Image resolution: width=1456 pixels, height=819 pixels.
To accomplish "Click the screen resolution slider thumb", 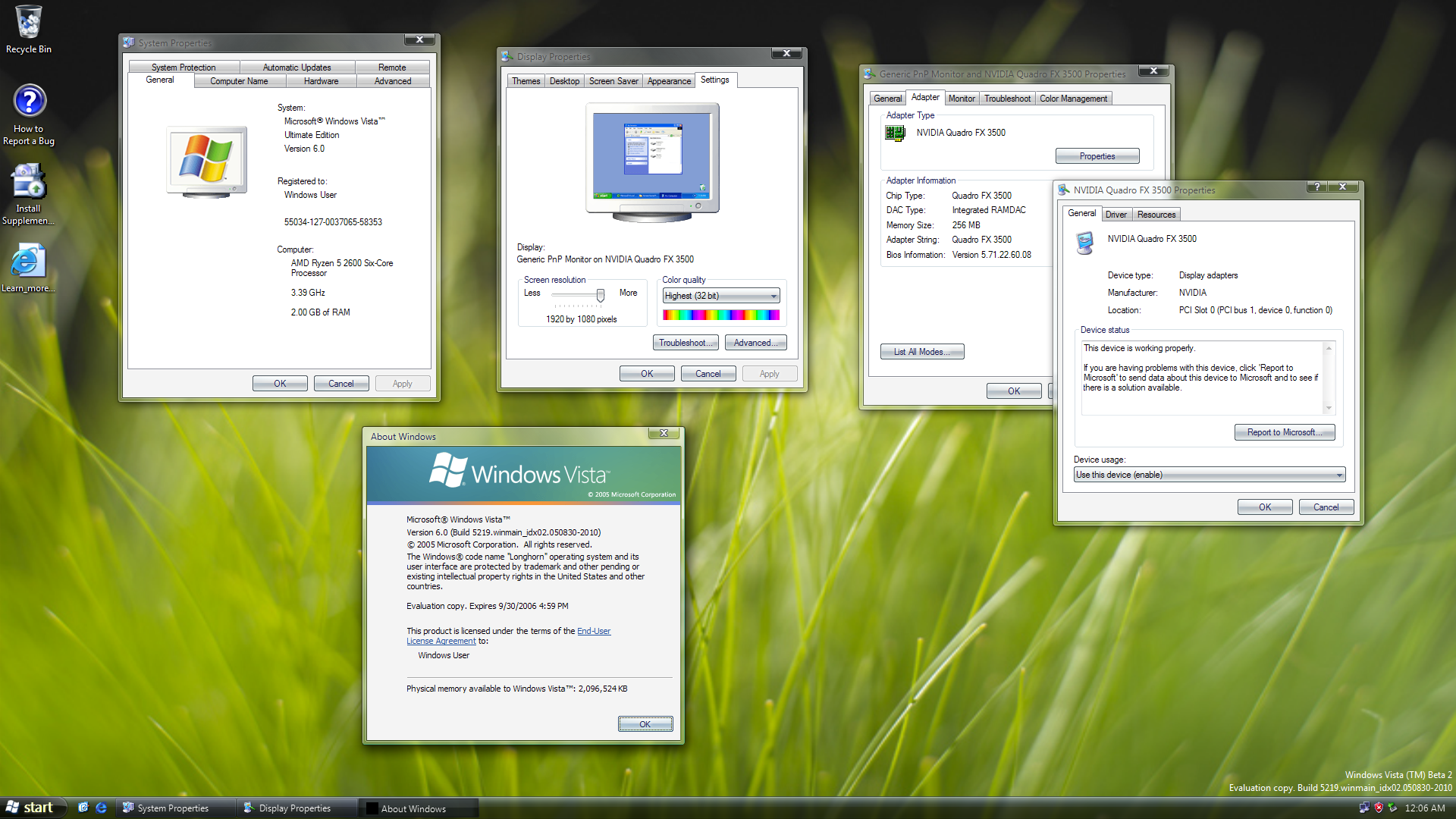I will click(x=601, y=294).
